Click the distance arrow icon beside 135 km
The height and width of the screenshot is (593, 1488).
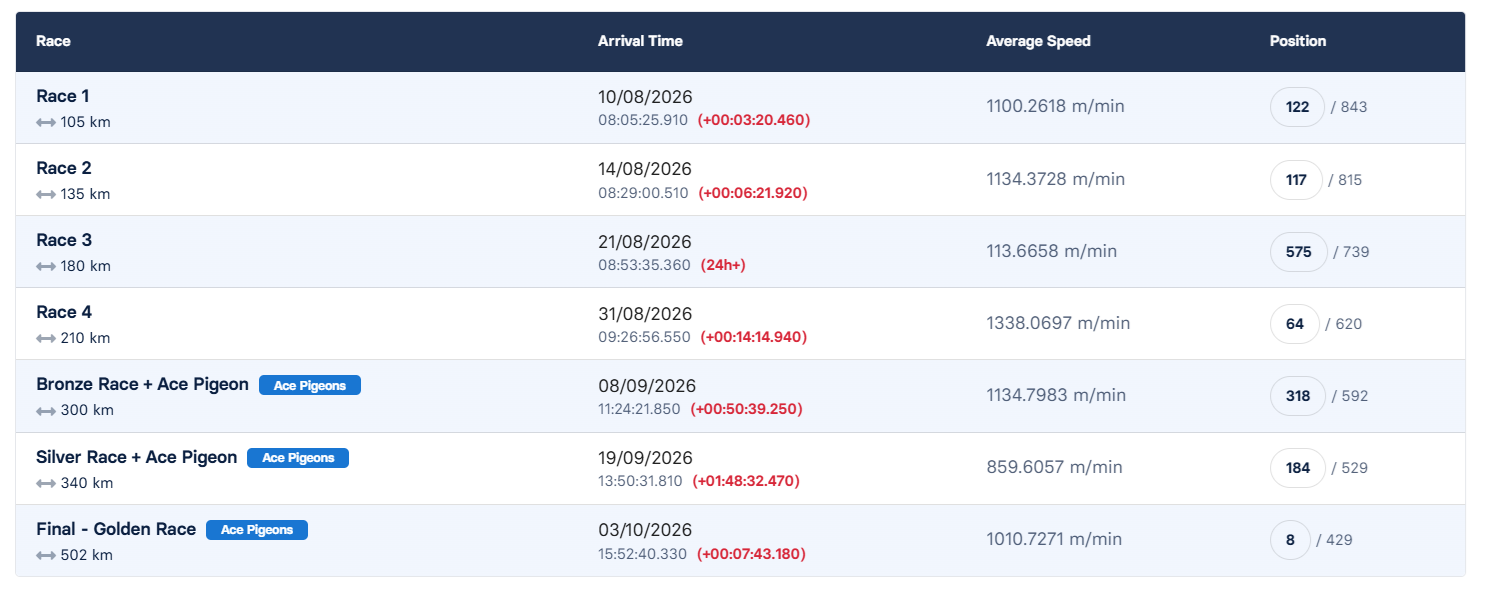click(46, 194)
